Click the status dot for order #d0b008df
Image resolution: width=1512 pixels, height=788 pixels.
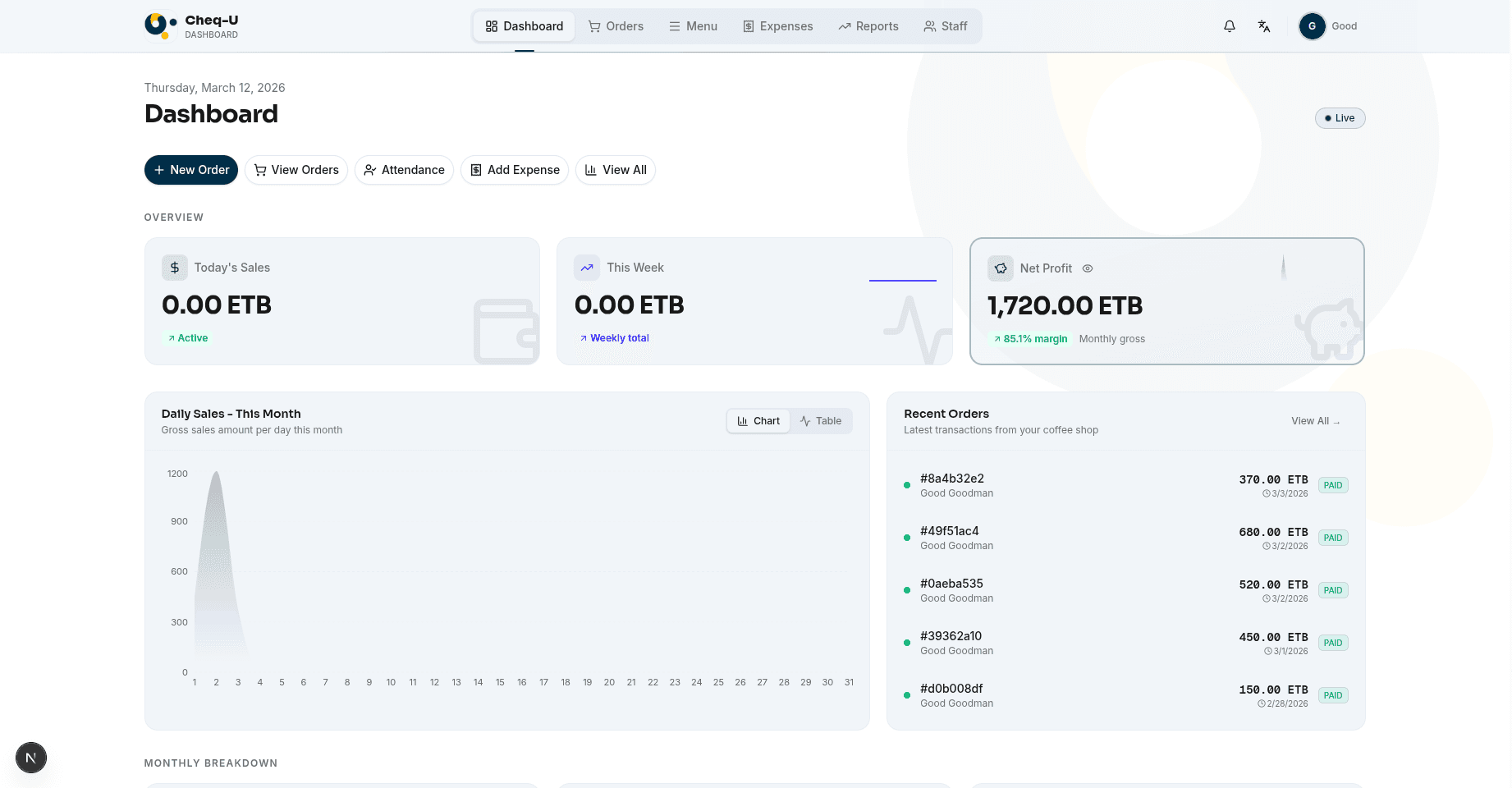pos(907,695)
